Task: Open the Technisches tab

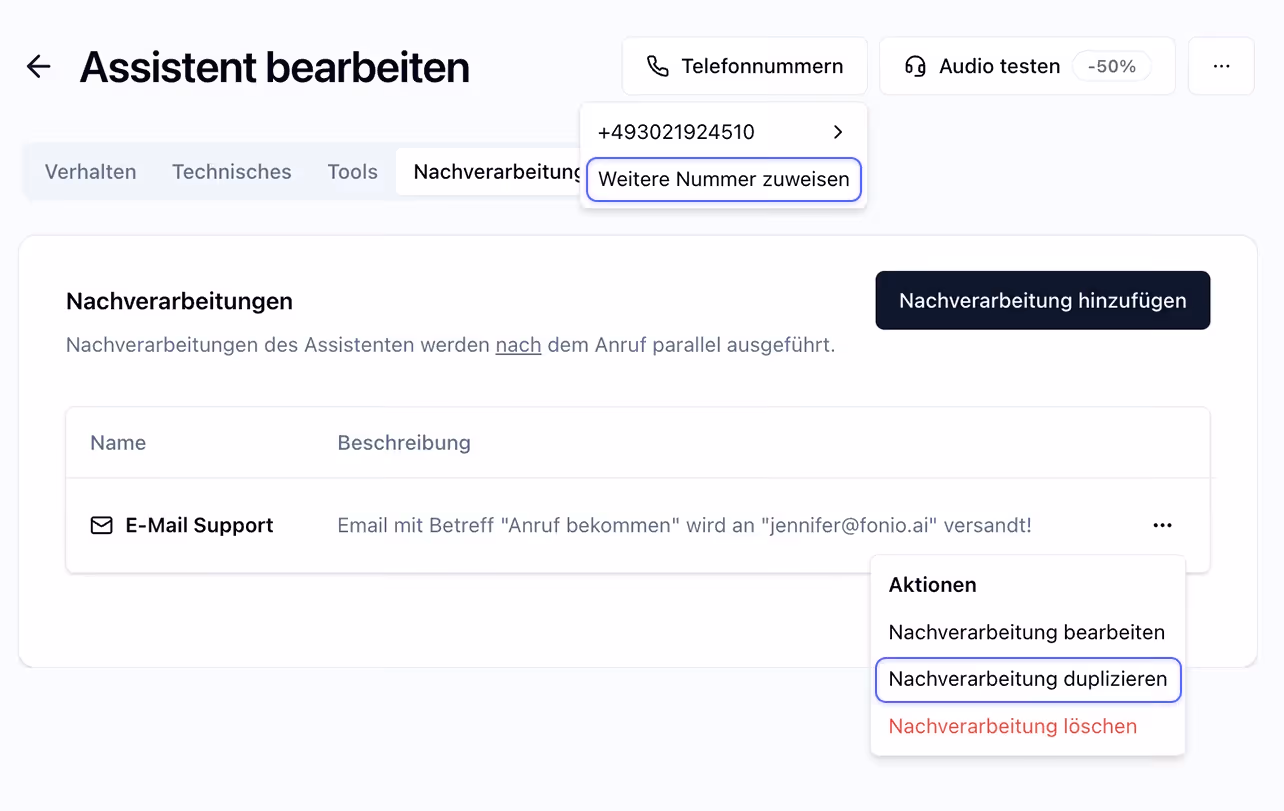Action: [x=232, y=172]
